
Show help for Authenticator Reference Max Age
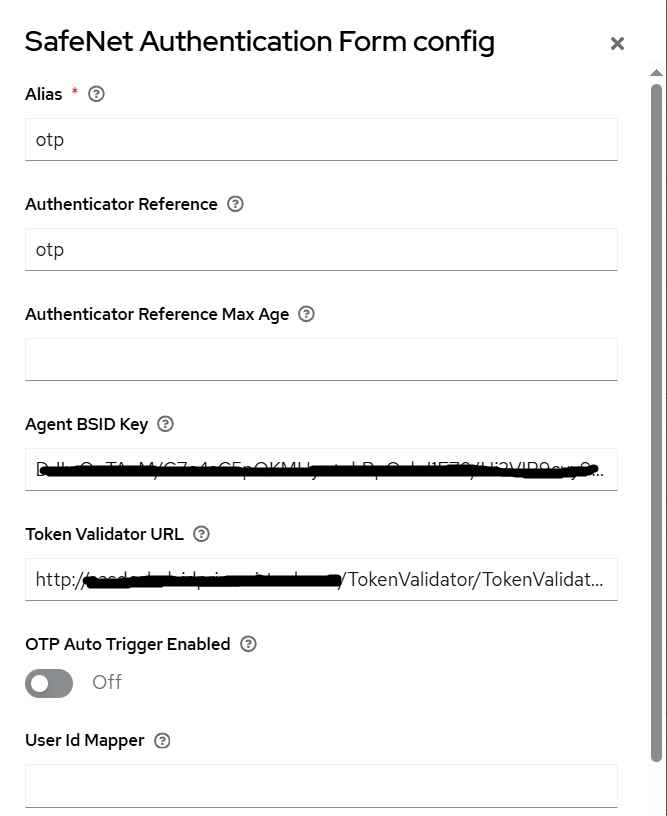click(307, 314)
